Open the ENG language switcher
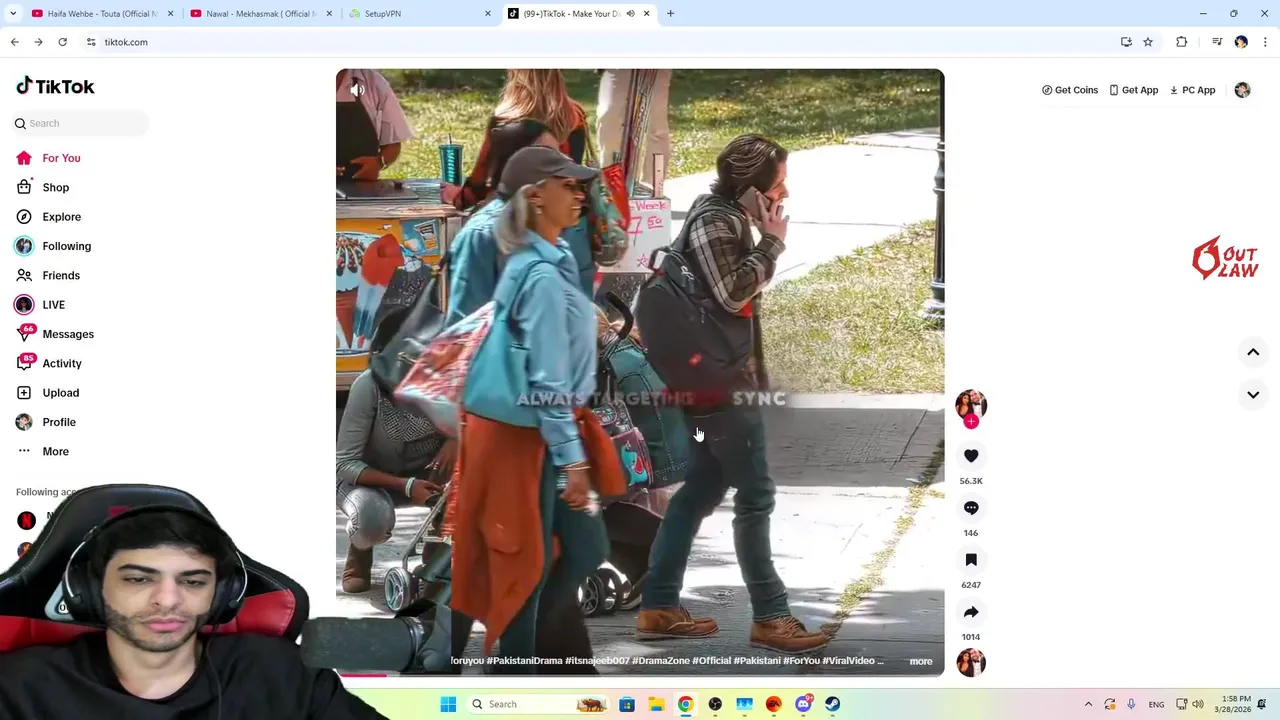The image size is (1280, 720). pos(1156,704)
